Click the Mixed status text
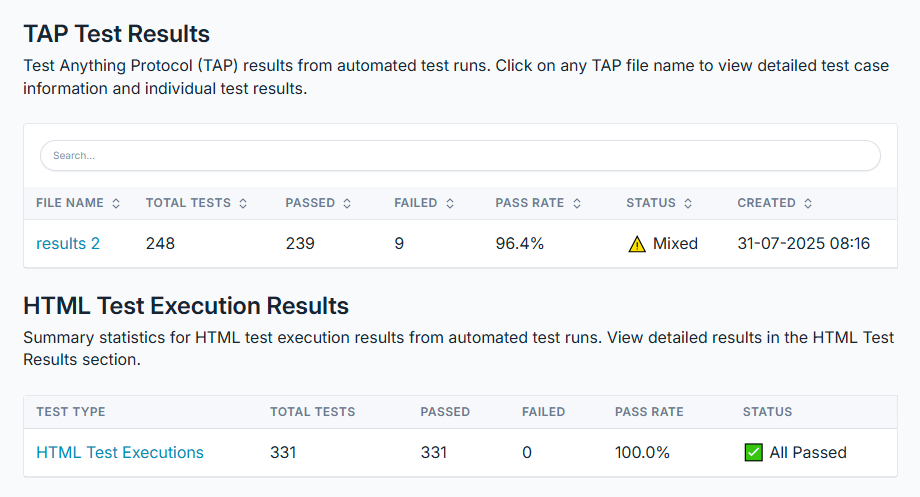920x497 pixels. click(675, 244)
